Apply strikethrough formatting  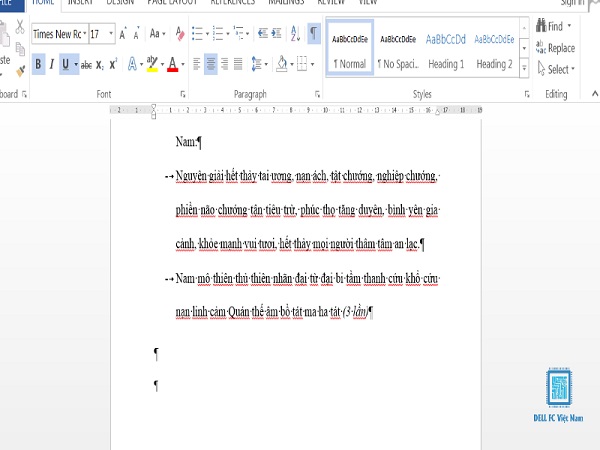(86, 65)
